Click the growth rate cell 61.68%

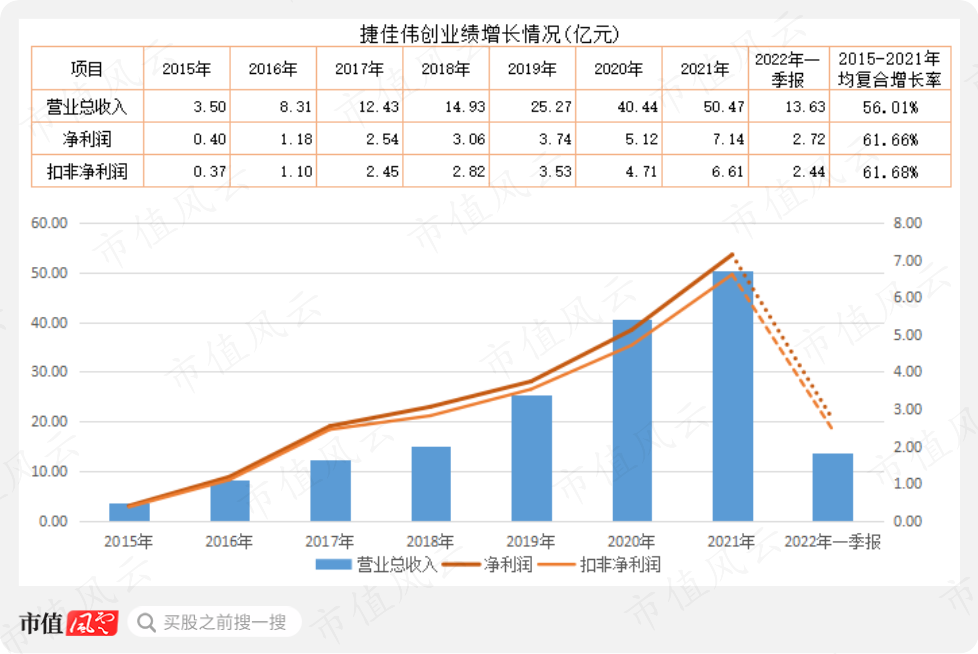tap(890, 172)
